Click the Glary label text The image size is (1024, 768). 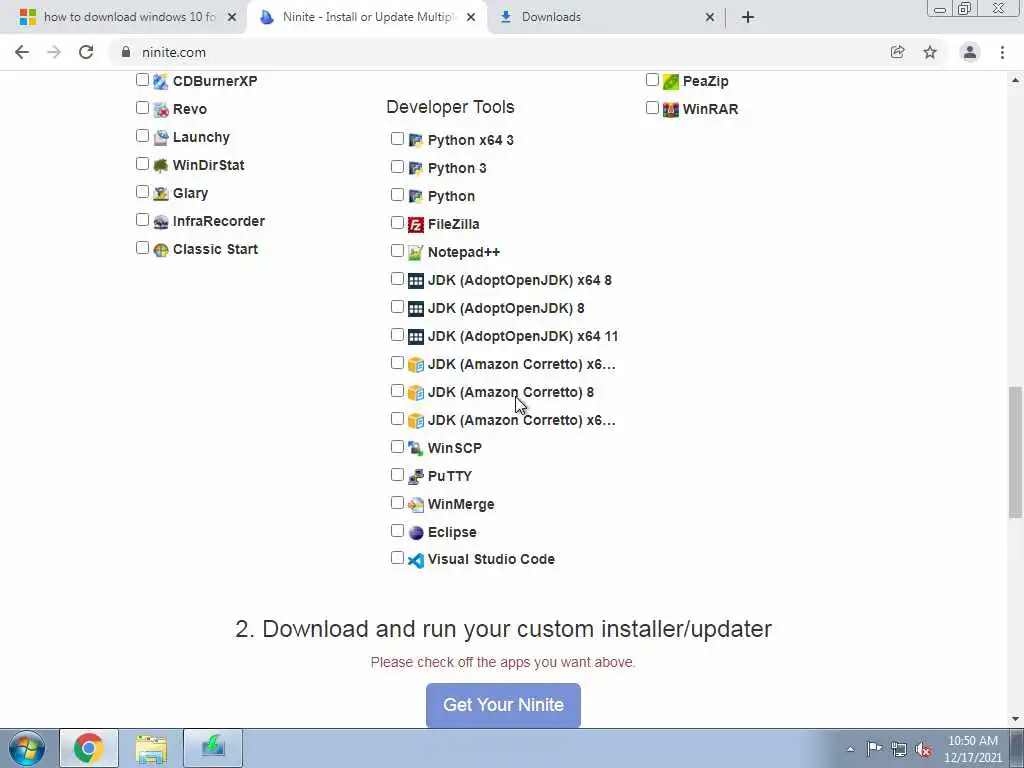190,193
